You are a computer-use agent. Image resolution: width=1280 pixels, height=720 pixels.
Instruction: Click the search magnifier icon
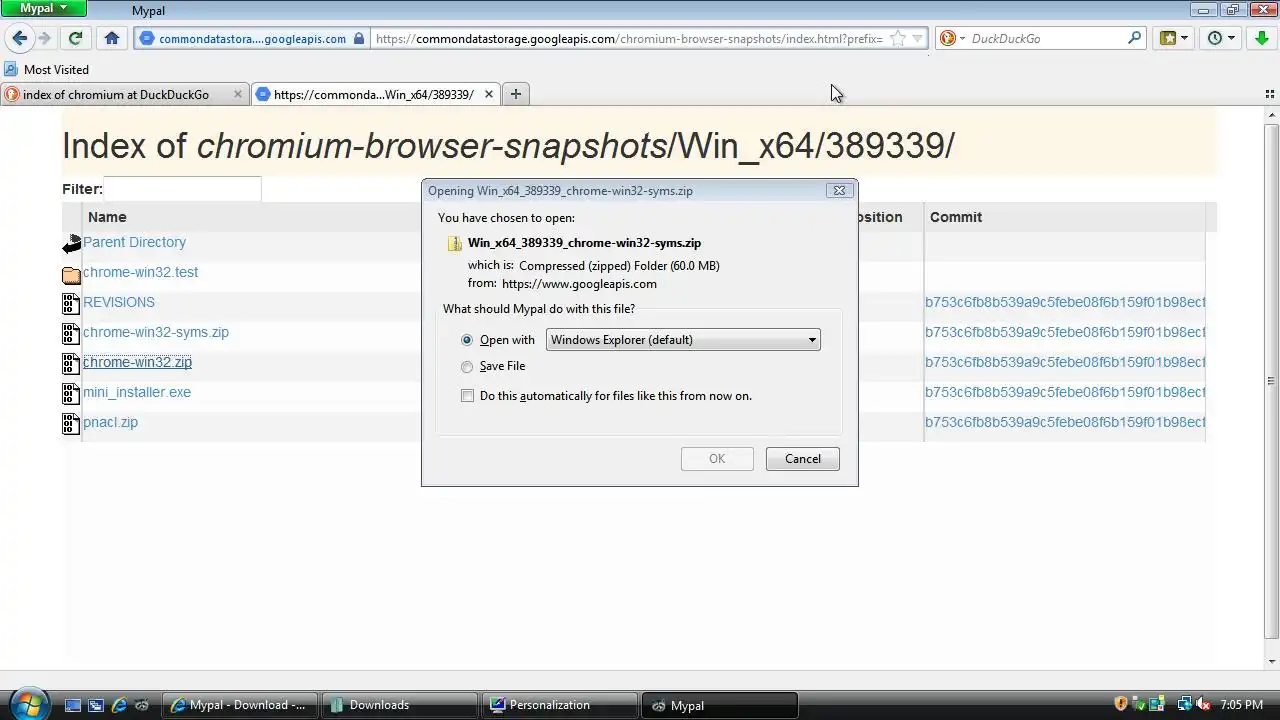[1134, 38]
